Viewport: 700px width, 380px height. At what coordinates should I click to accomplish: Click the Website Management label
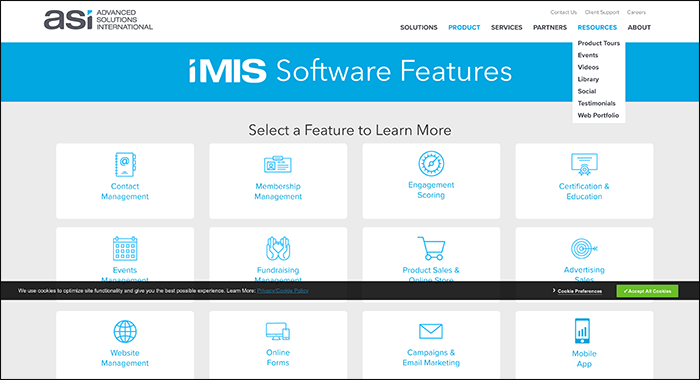125,358
